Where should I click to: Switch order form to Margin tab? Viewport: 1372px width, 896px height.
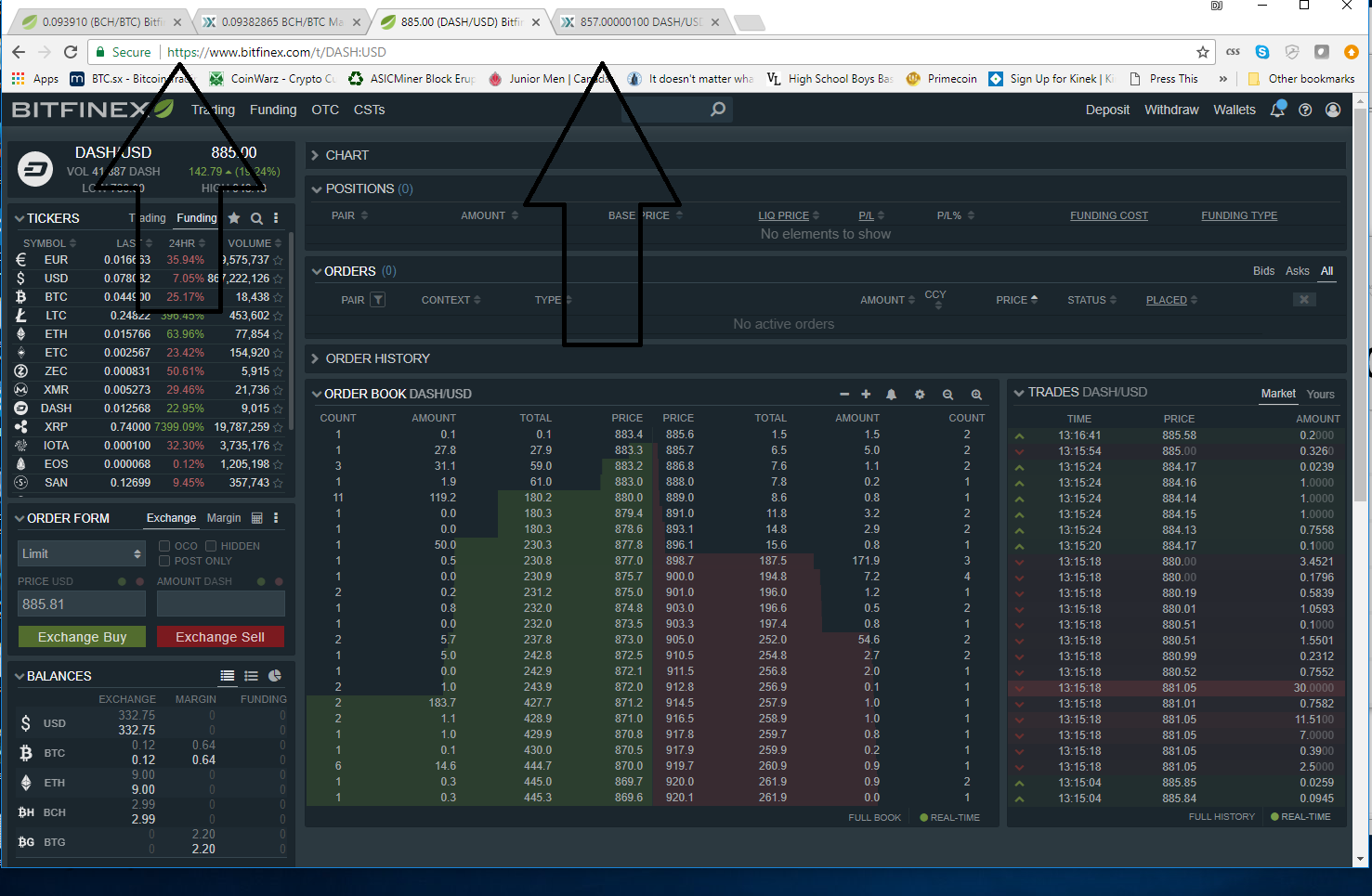coord(224,518)
